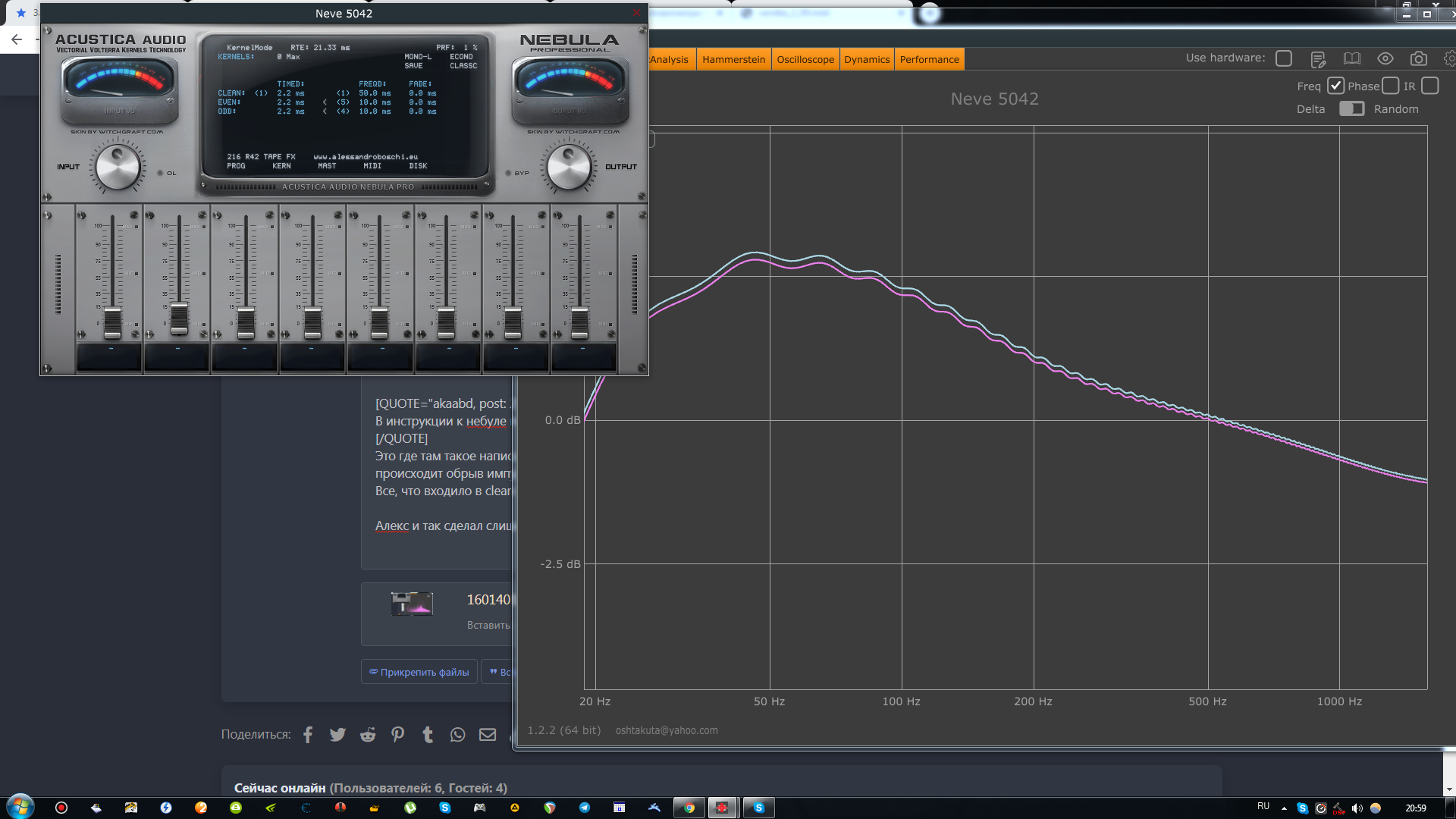
Task: Open the PROG menu in Nebula display
Action: click(236, 166)
